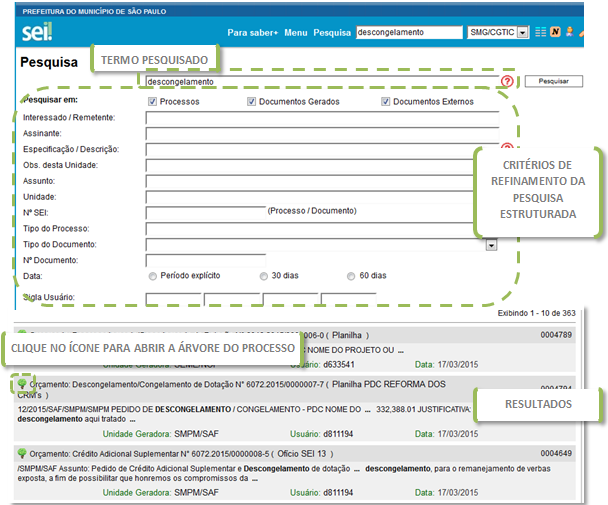Click the user profile icon in header
Screen dimensions: 608x505
click(568, 32)
